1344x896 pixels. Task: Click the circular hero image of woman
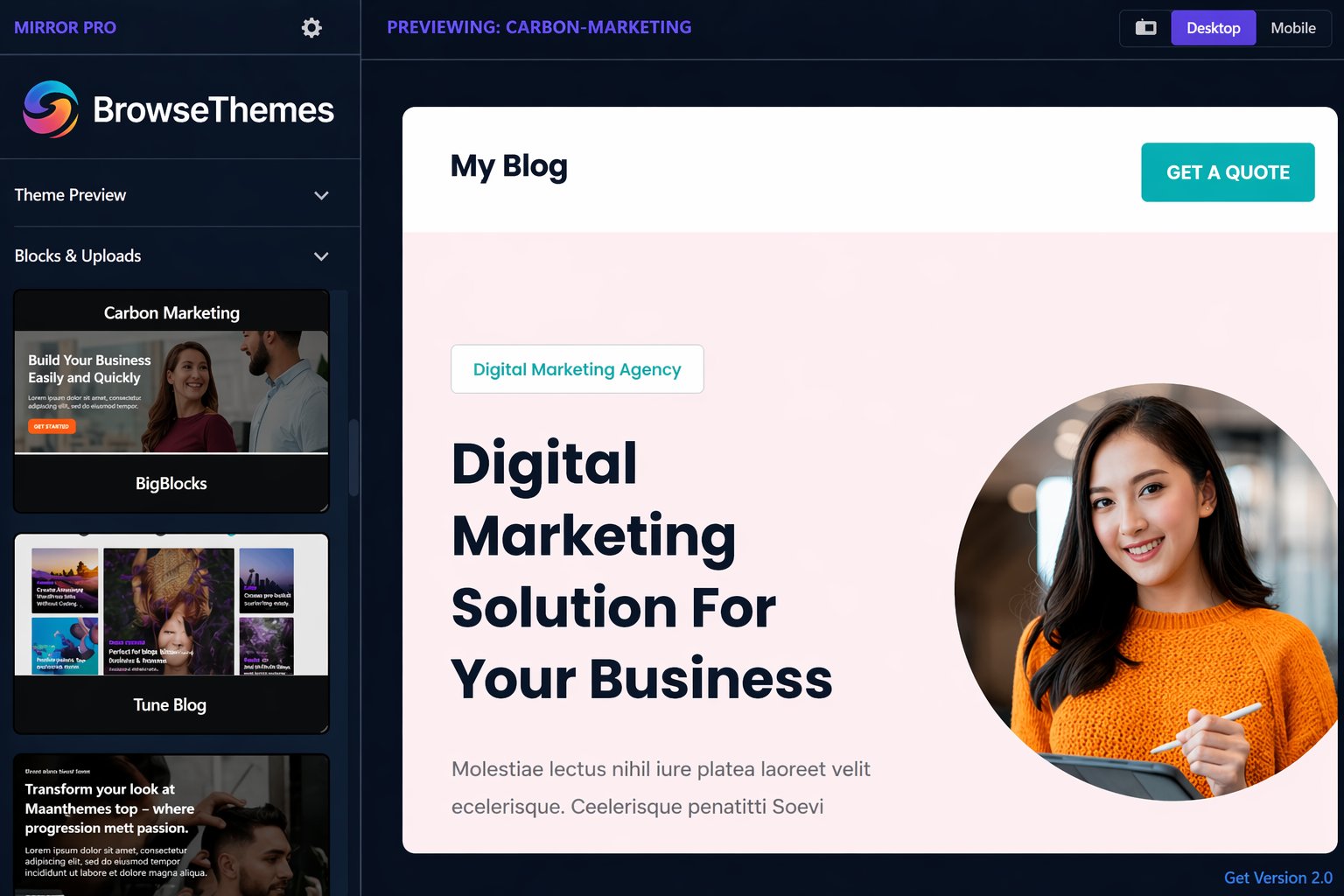1146,591
